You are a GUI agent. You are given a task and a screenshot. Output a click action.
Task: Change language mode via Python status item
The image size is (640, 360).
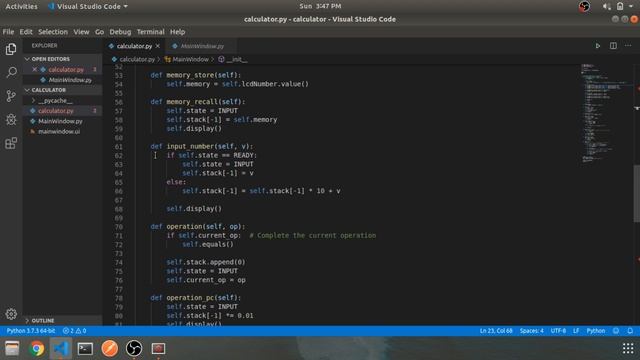pyautogui.click(x=596, y=331)
